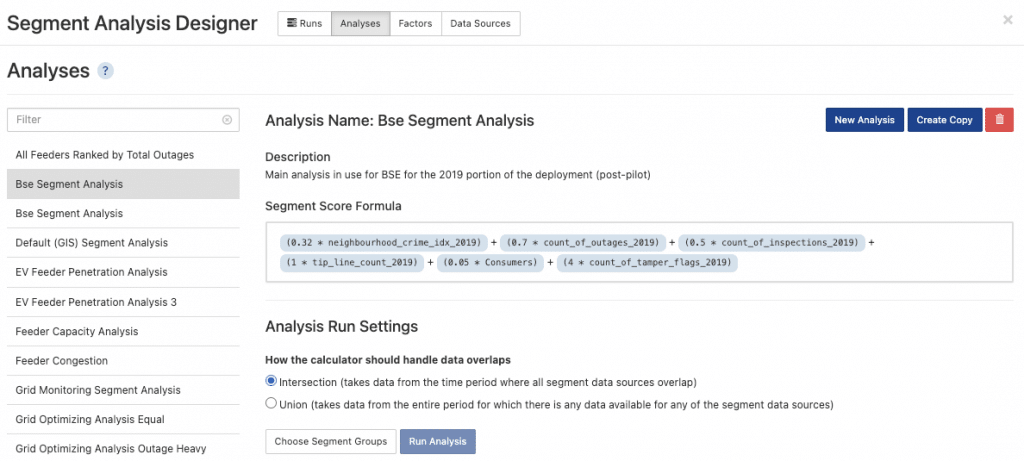1024x461 pixels.
Task: Select the Intersection overlap option
Action: (271, 382)
